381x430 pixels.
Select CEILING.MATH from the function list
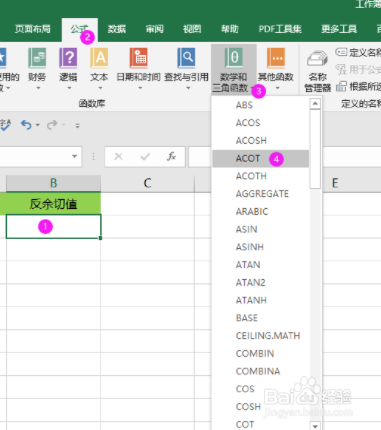pyautogui.click(x=261, y=336)
